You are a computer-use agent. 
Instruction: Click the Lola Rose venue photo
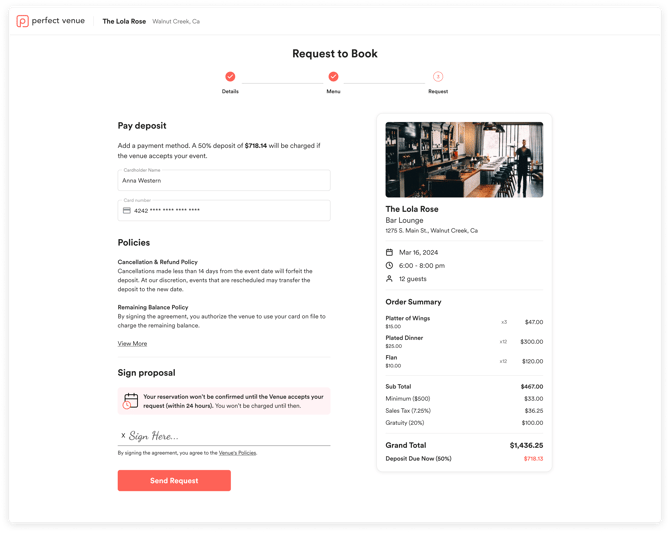[x=464, y=160]
